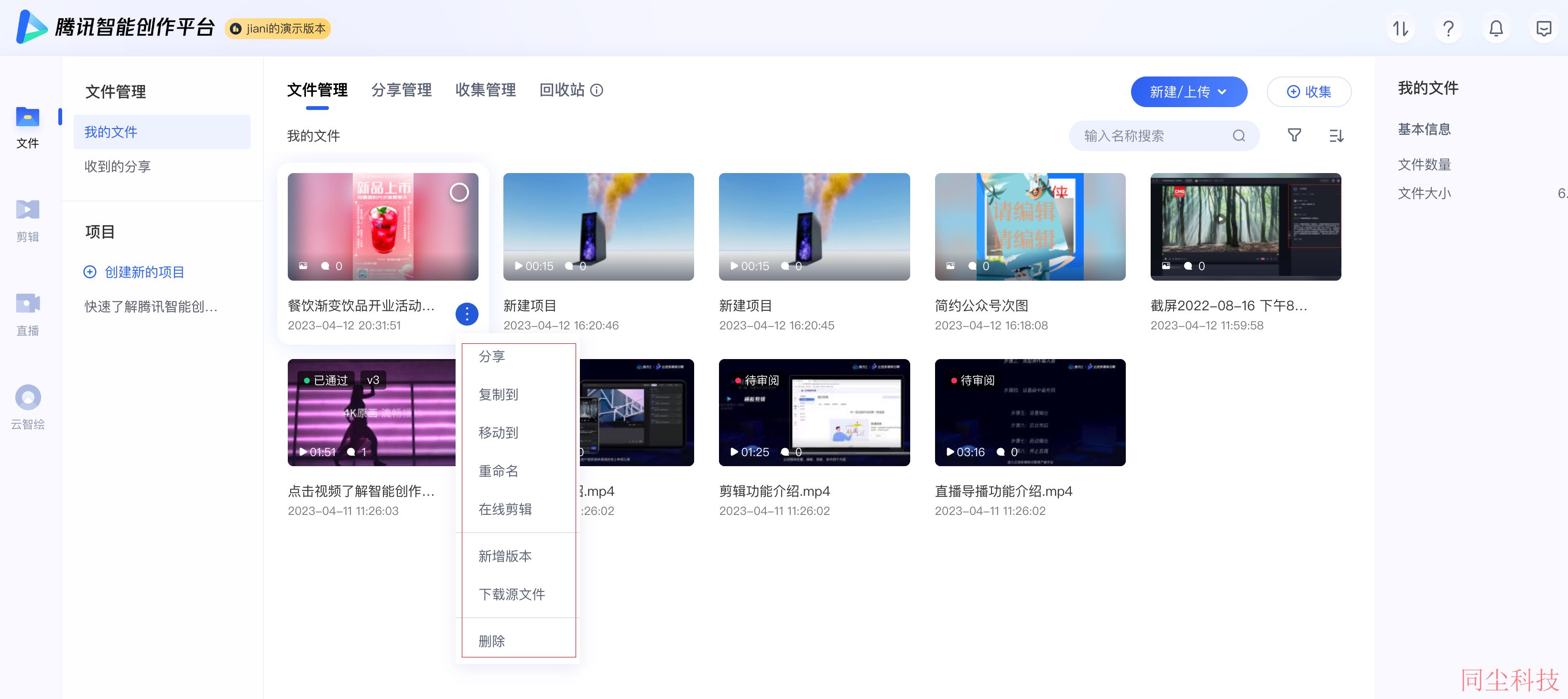Click the 文件大小 label in right panel

click(x=1425, y=194)
